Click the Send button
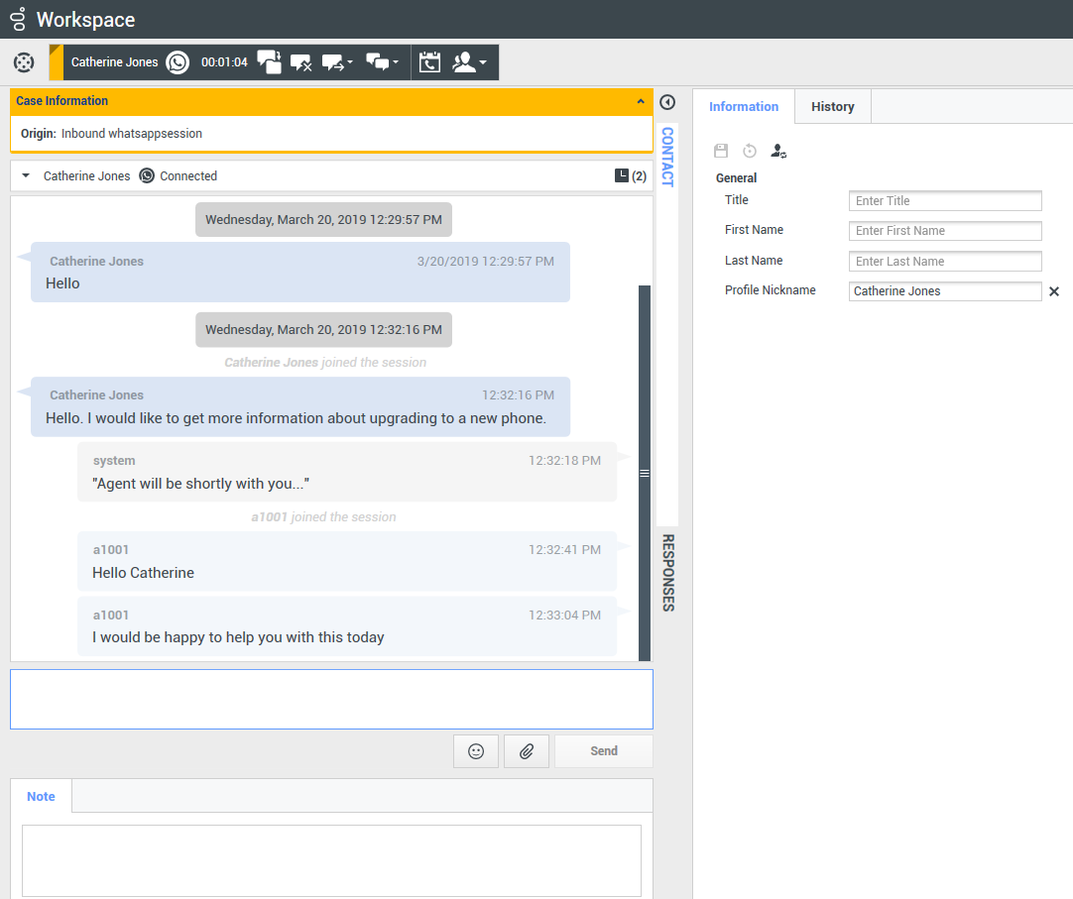1073x899 pixels. click(x=604, y=751)
